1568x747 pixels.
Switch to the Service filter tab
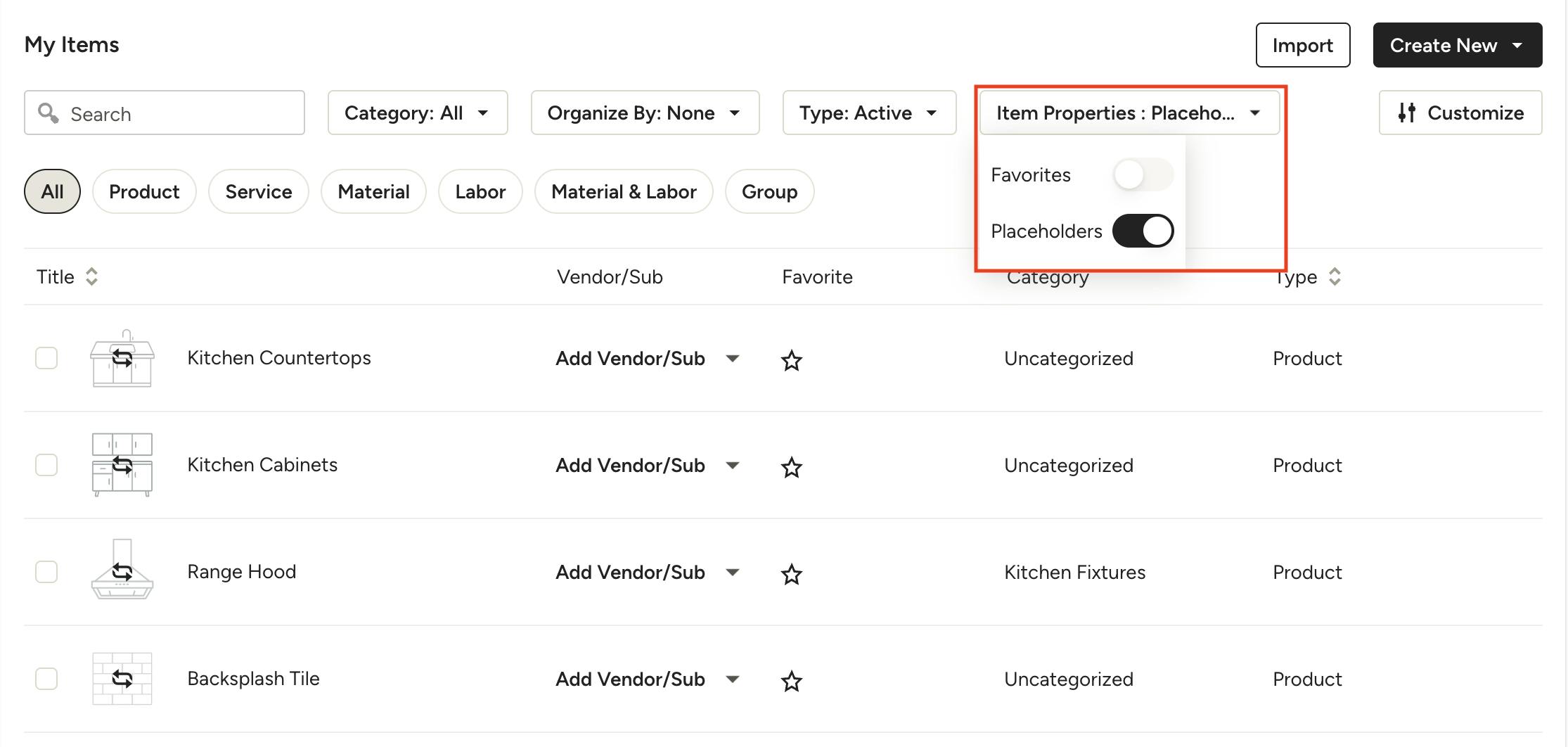click(x=258, y=191)
